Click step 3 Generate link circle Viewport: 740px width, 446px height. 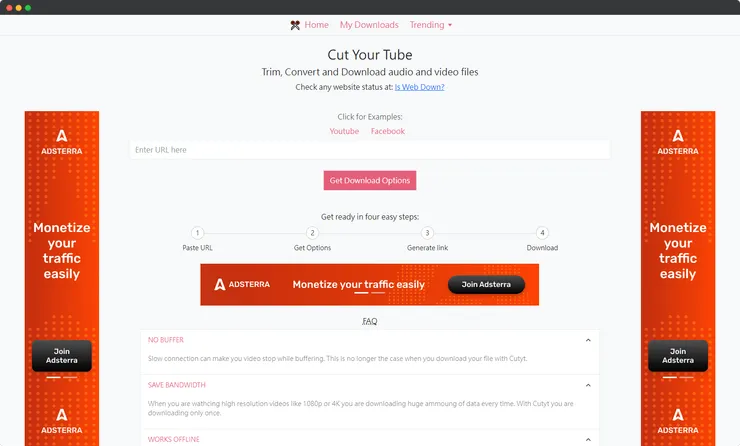tap(427, 233)
